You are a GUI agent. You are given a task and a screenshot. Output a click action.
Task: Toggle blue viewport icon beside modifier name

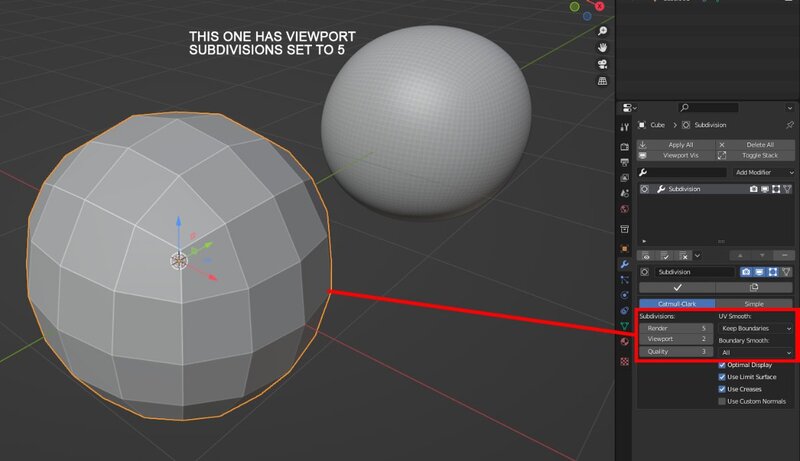click(x=760, y=272)
